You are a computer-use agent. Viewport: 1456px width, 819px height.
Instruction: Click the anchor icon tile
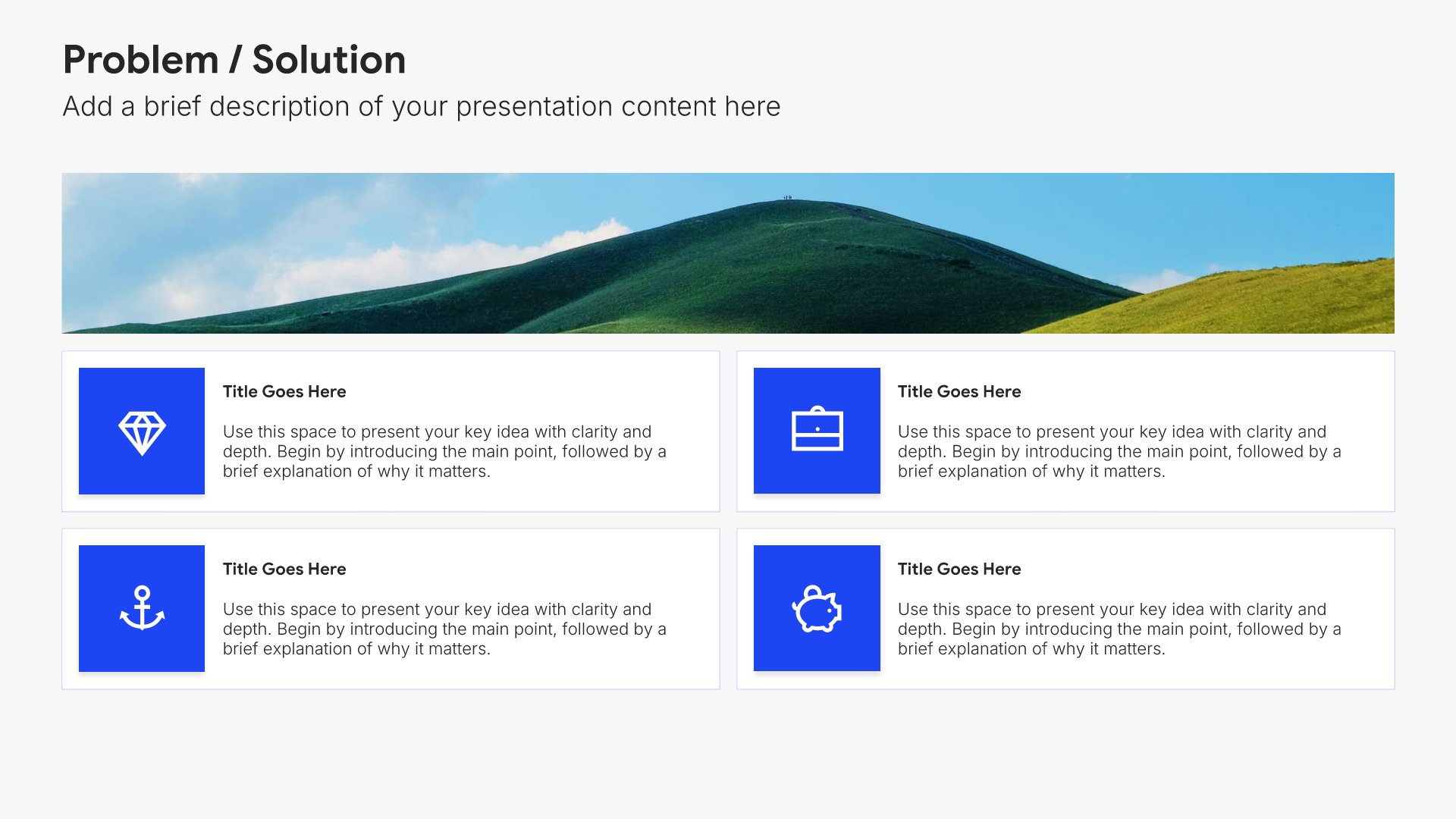(x=142, y=608)
